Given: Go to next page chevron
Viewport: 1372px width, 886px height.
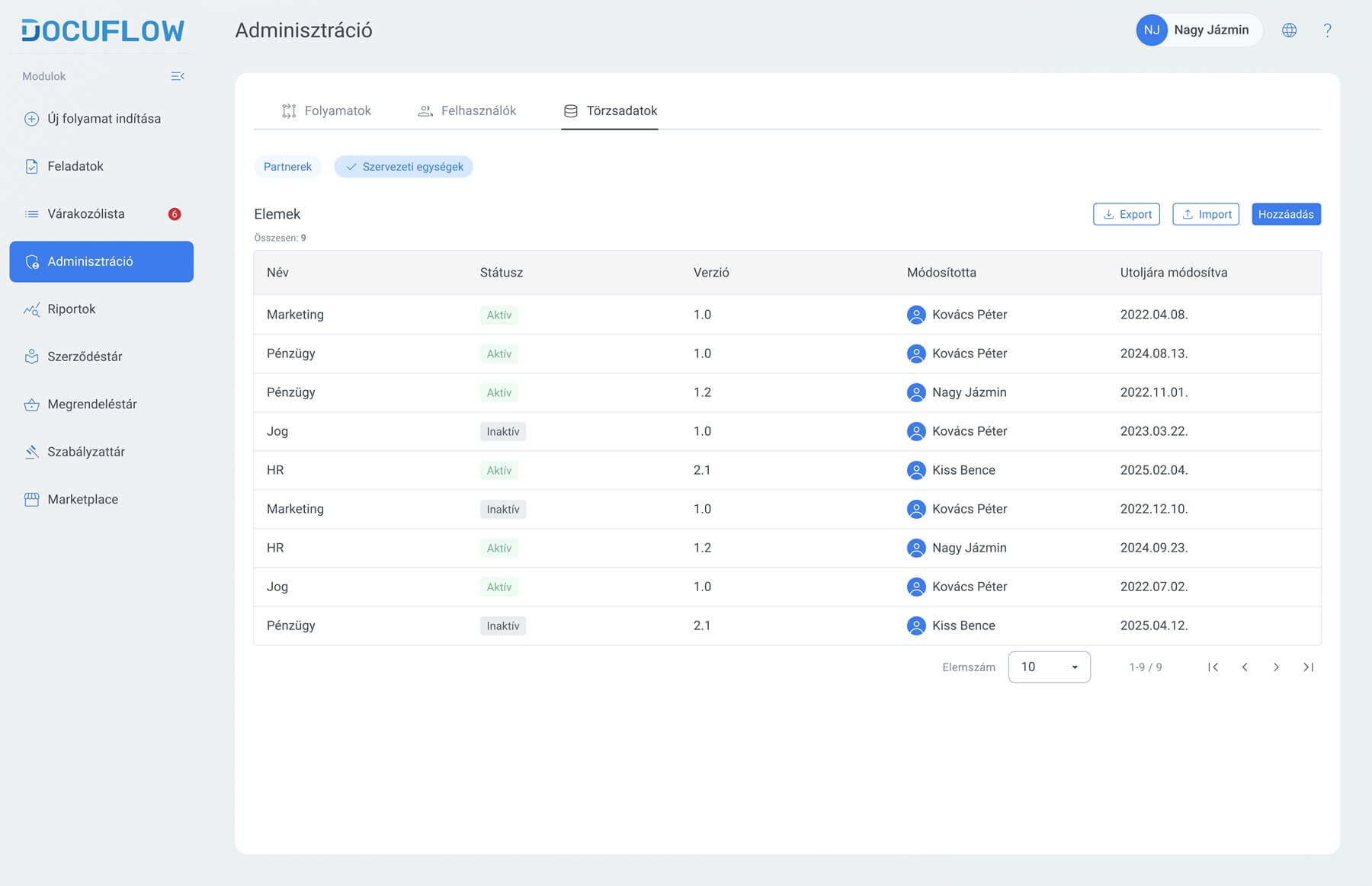Looking at the screenshot, I should tap(1276, 667).
